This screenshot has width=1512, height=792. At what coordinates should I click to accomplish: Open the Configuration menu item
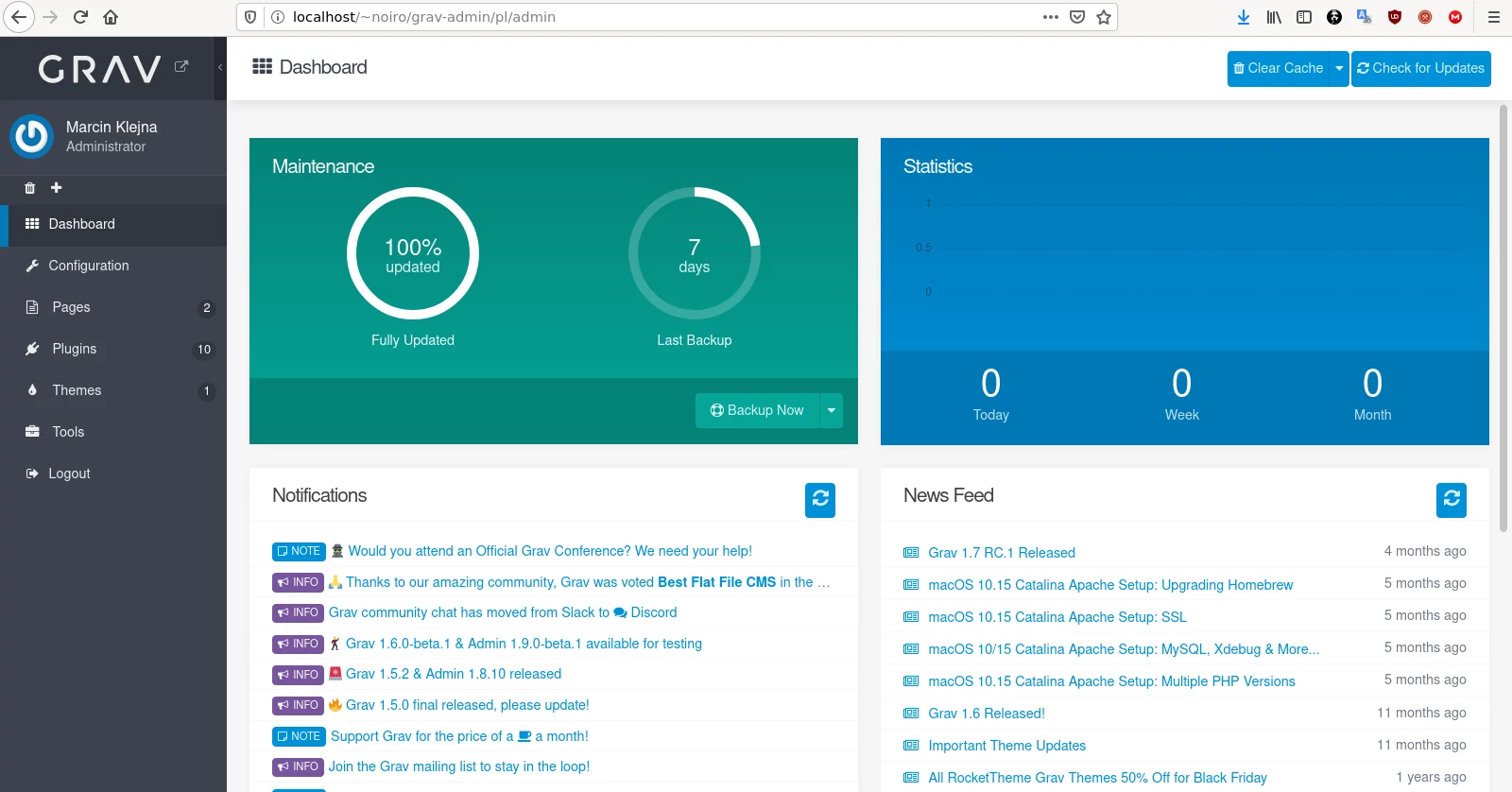point(113,266)
